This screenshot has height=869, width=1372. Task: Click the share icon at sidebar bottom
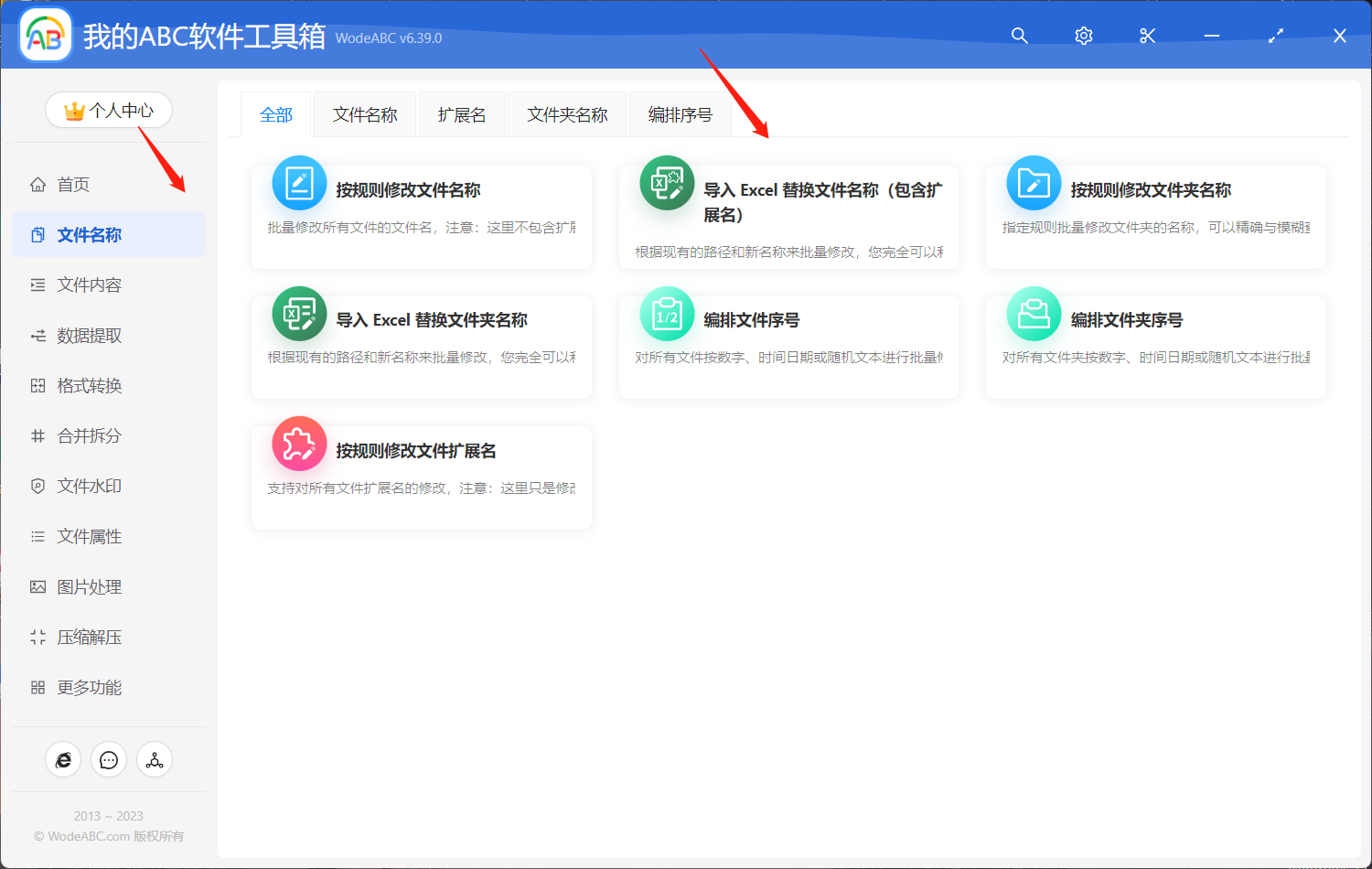(x=154, y=759)
